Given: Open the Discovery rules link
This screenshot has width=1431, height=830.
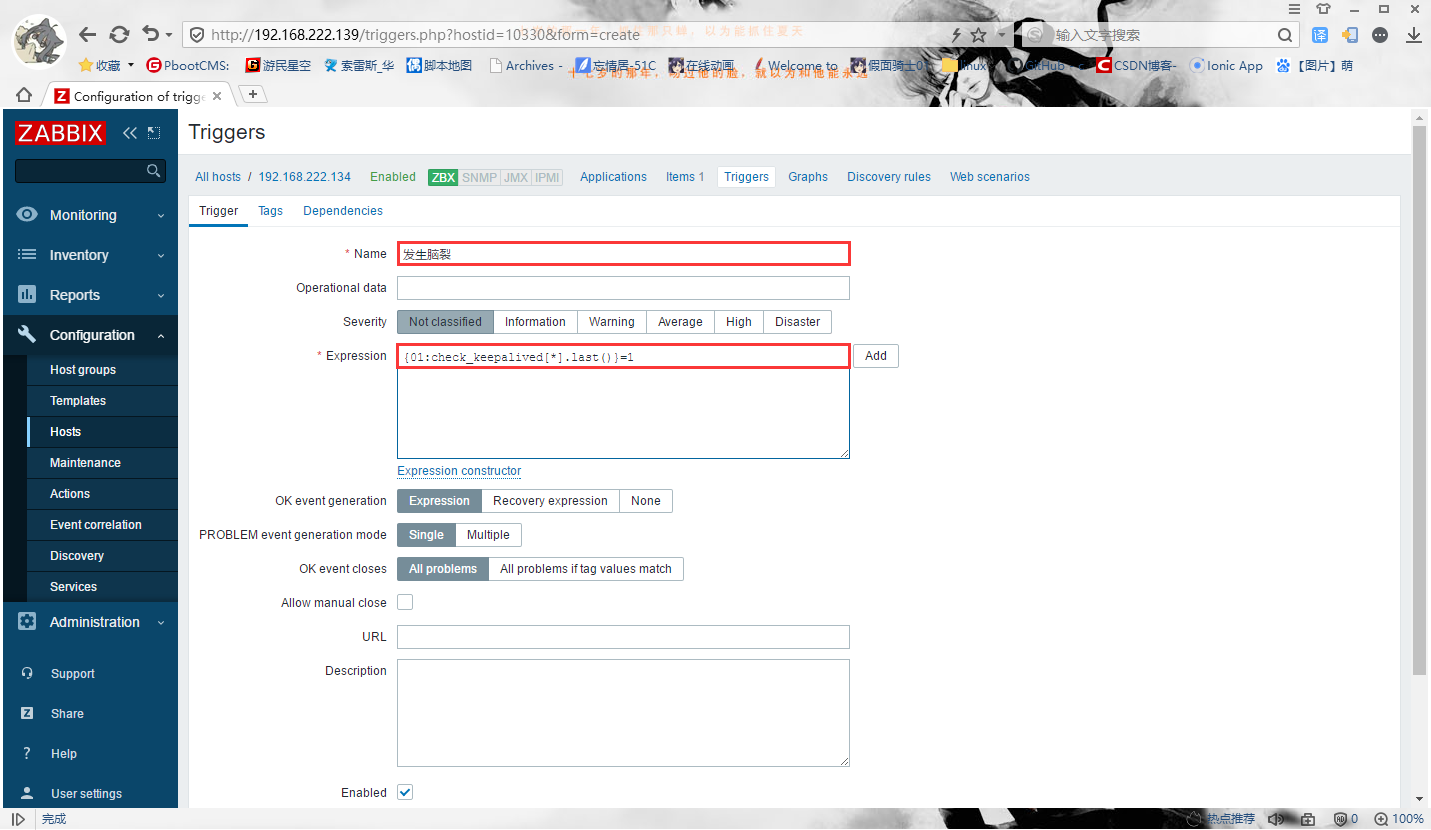Looking at the screenshot, I should (889, 177).
